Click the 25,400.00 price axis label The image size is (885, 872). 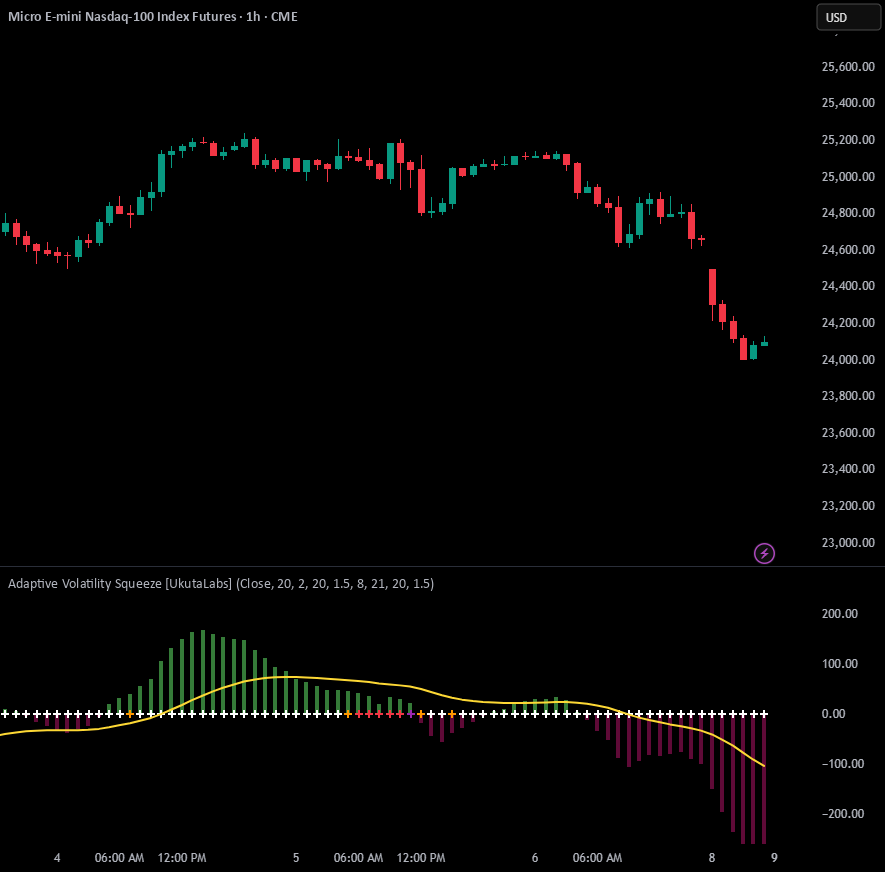coord(848,103)
